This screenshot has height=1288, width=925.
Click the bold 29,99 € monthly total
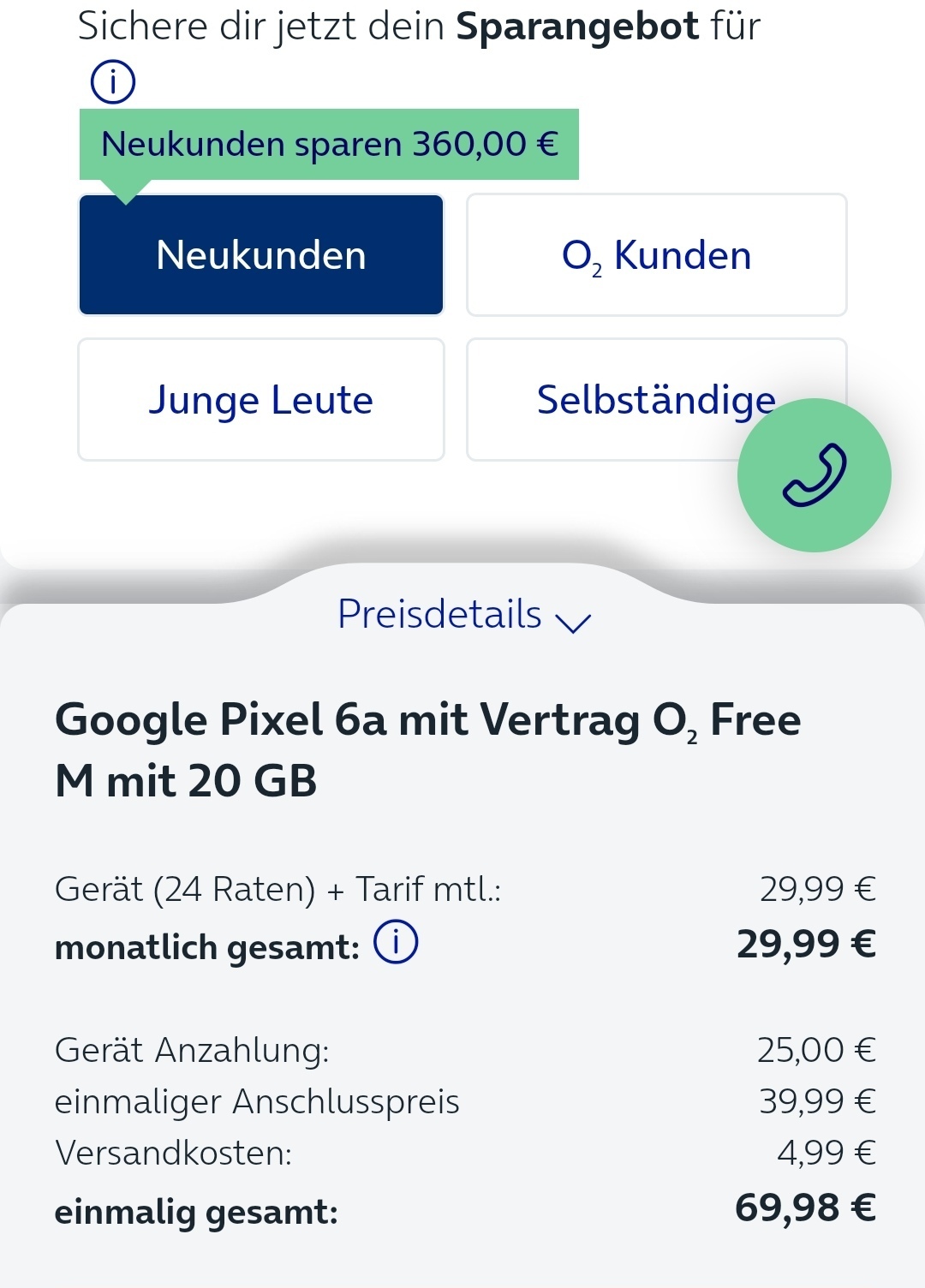[x=806, y=944]
